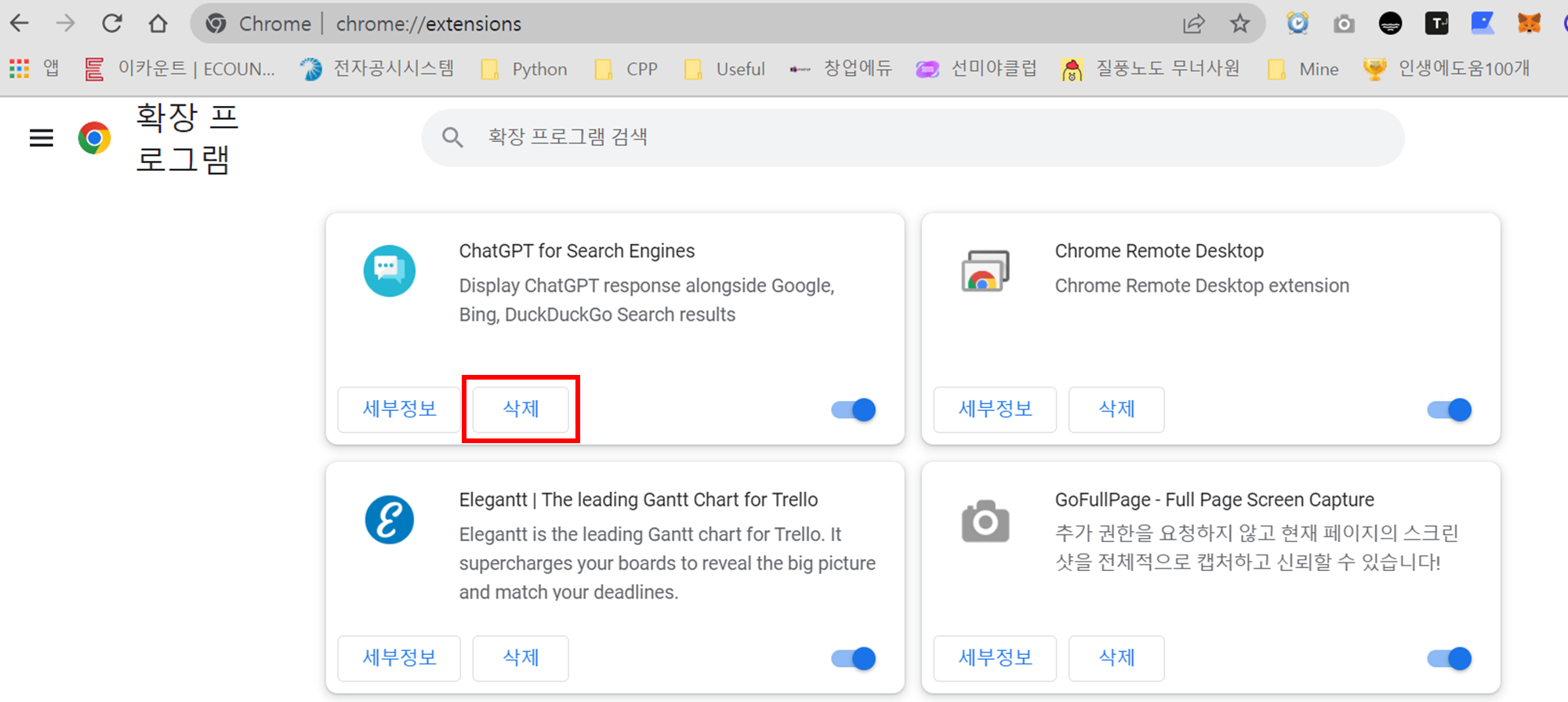Open the browser home page icon
The image size is (1568, 702).
coord(158,24)
